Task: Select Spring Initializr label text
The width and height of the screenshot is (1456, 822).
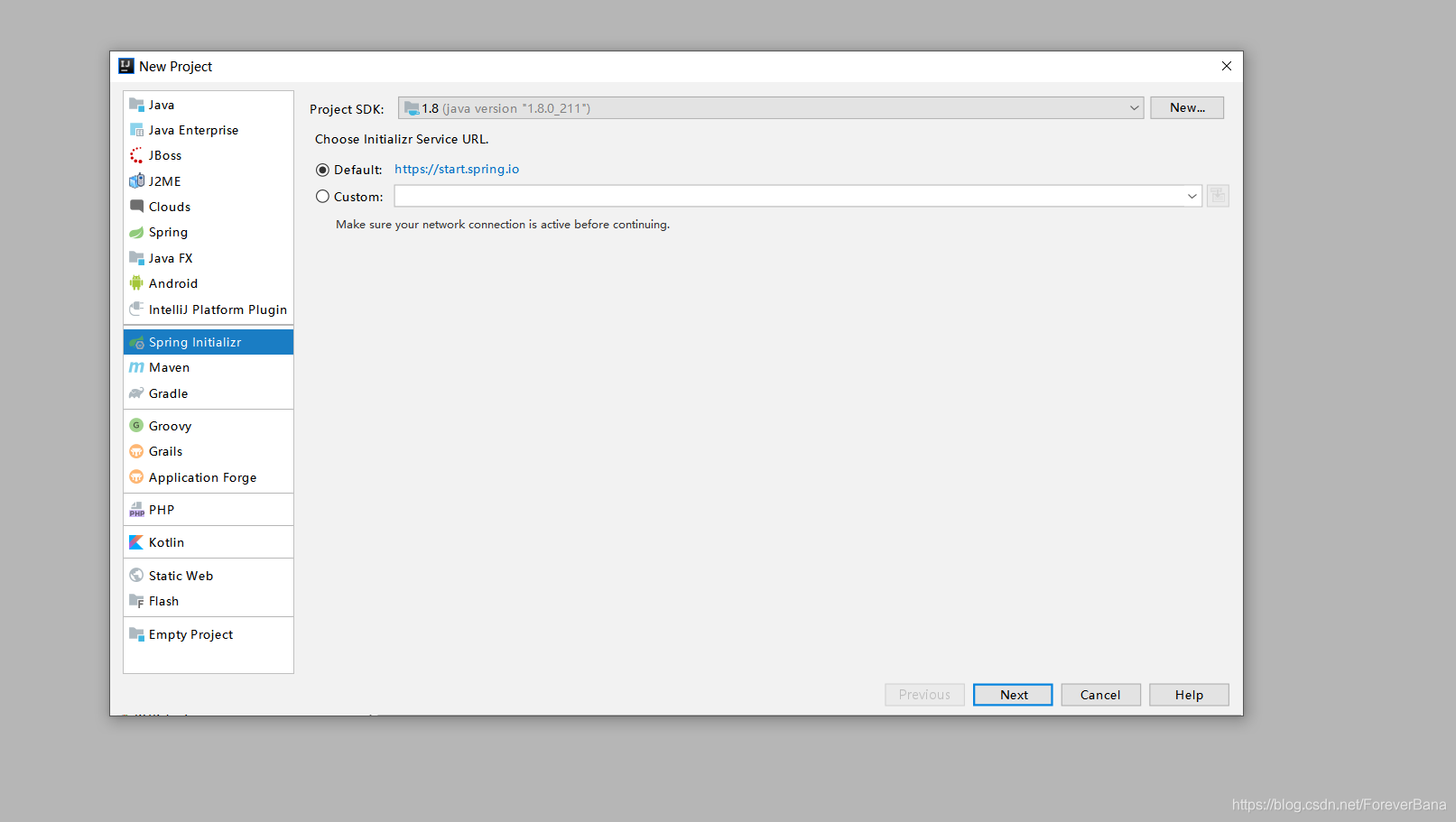Action: tap(195, 342)
